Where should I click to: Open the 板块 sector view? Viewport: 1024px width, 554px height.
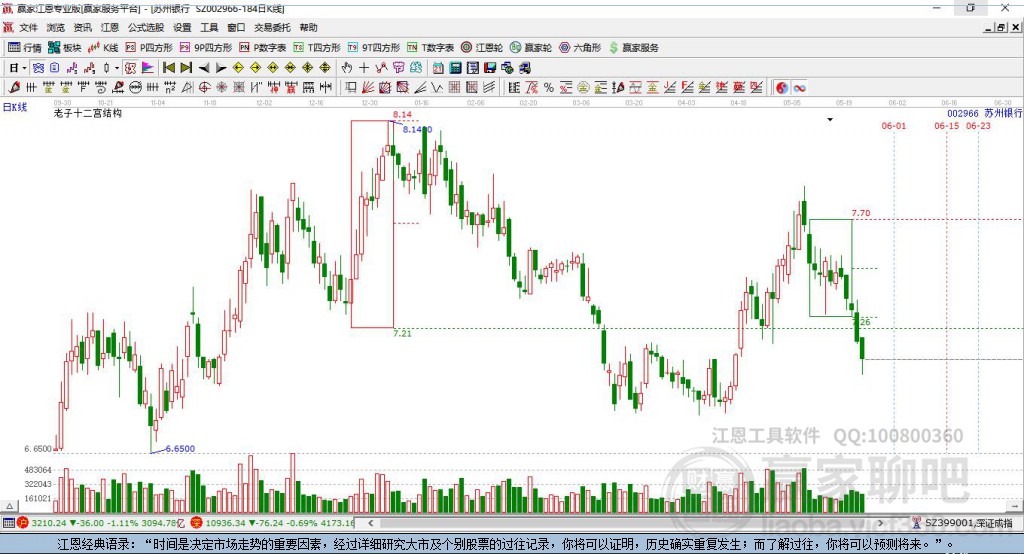(x=64, y=48)
